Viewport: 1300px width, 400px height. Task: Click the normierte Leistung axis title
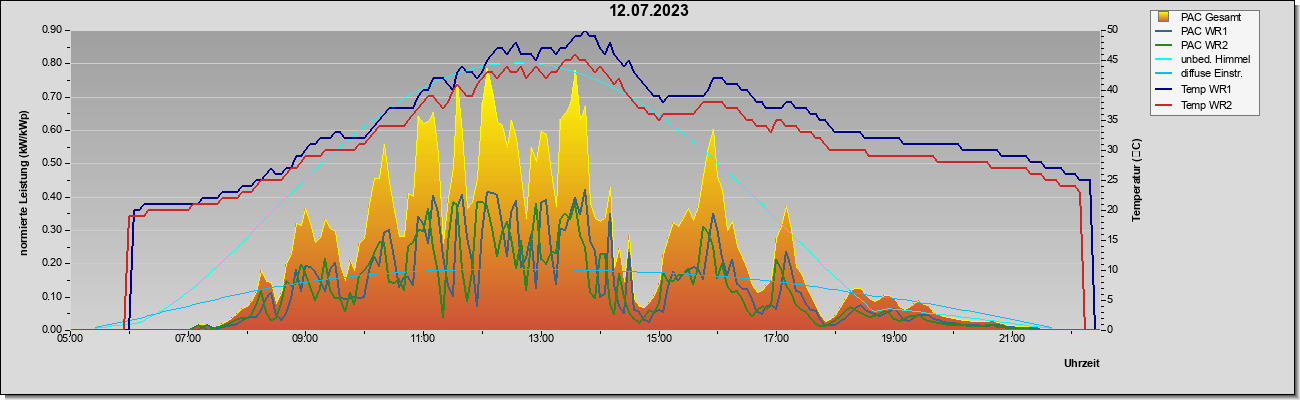click(x=24, y=180)
